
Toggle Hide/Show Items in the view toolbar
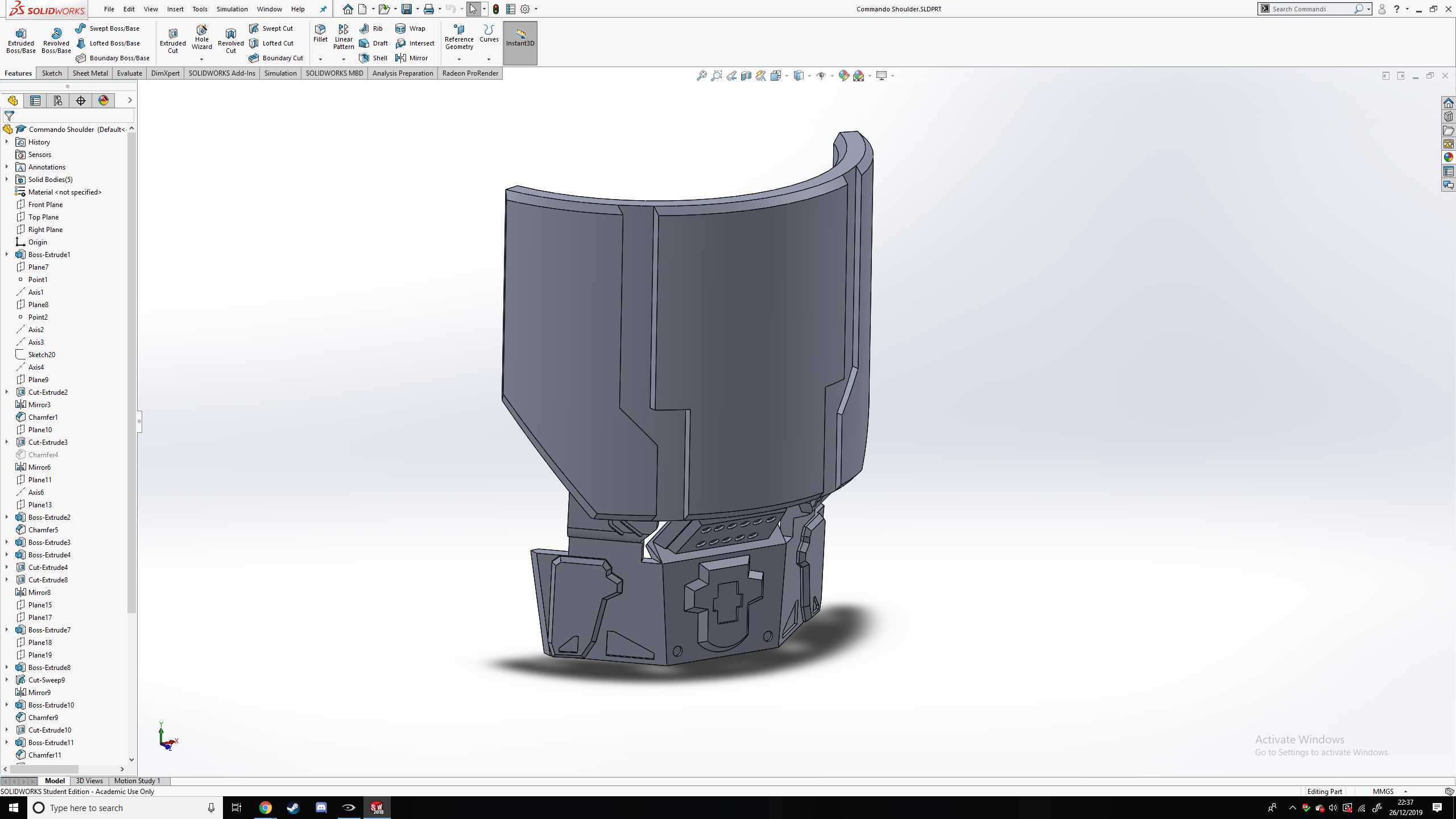click(821, 75)
